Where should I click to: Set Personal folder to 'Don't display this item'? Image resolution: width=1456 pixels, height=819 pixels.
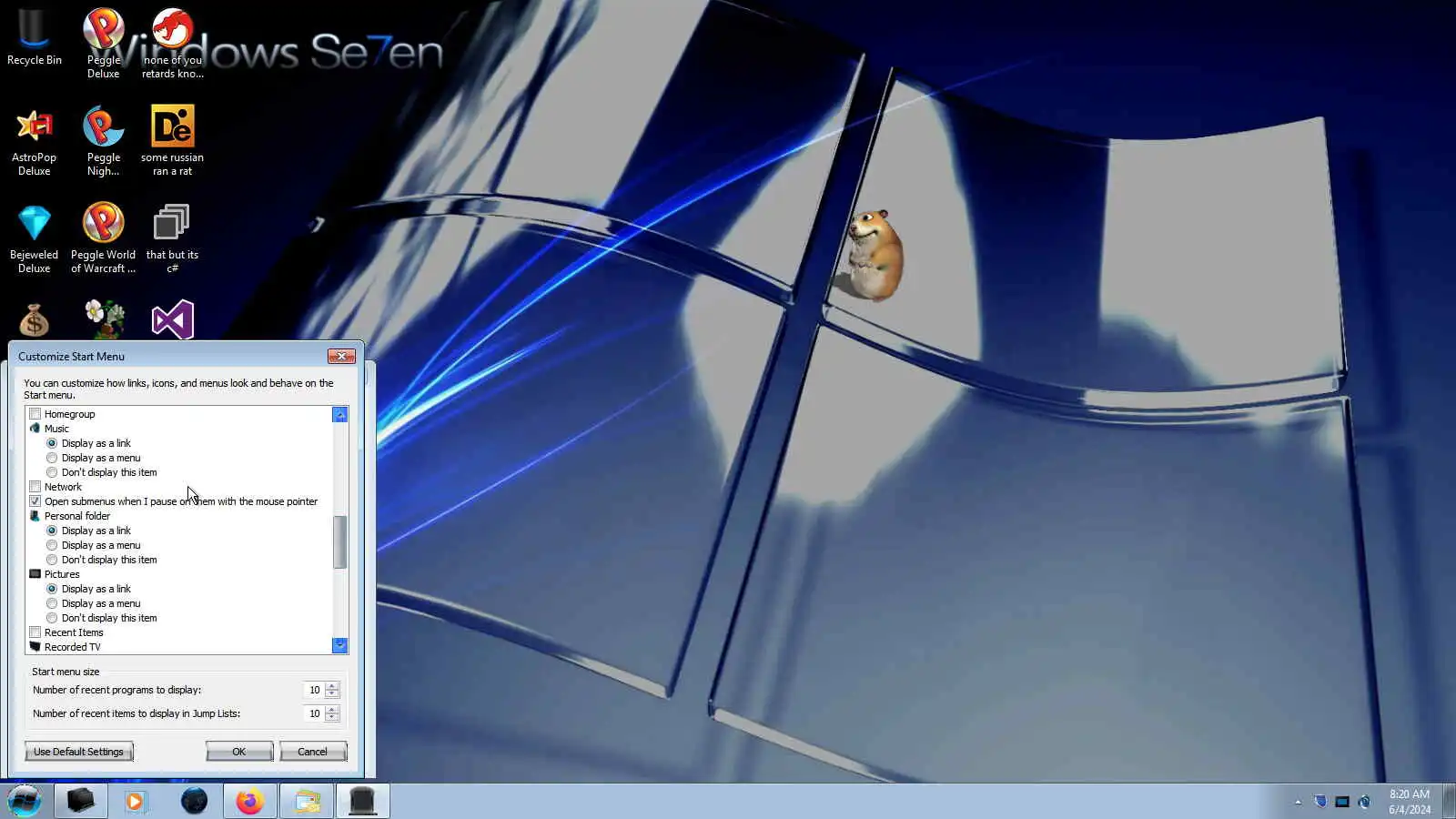[x=52, y=560]
